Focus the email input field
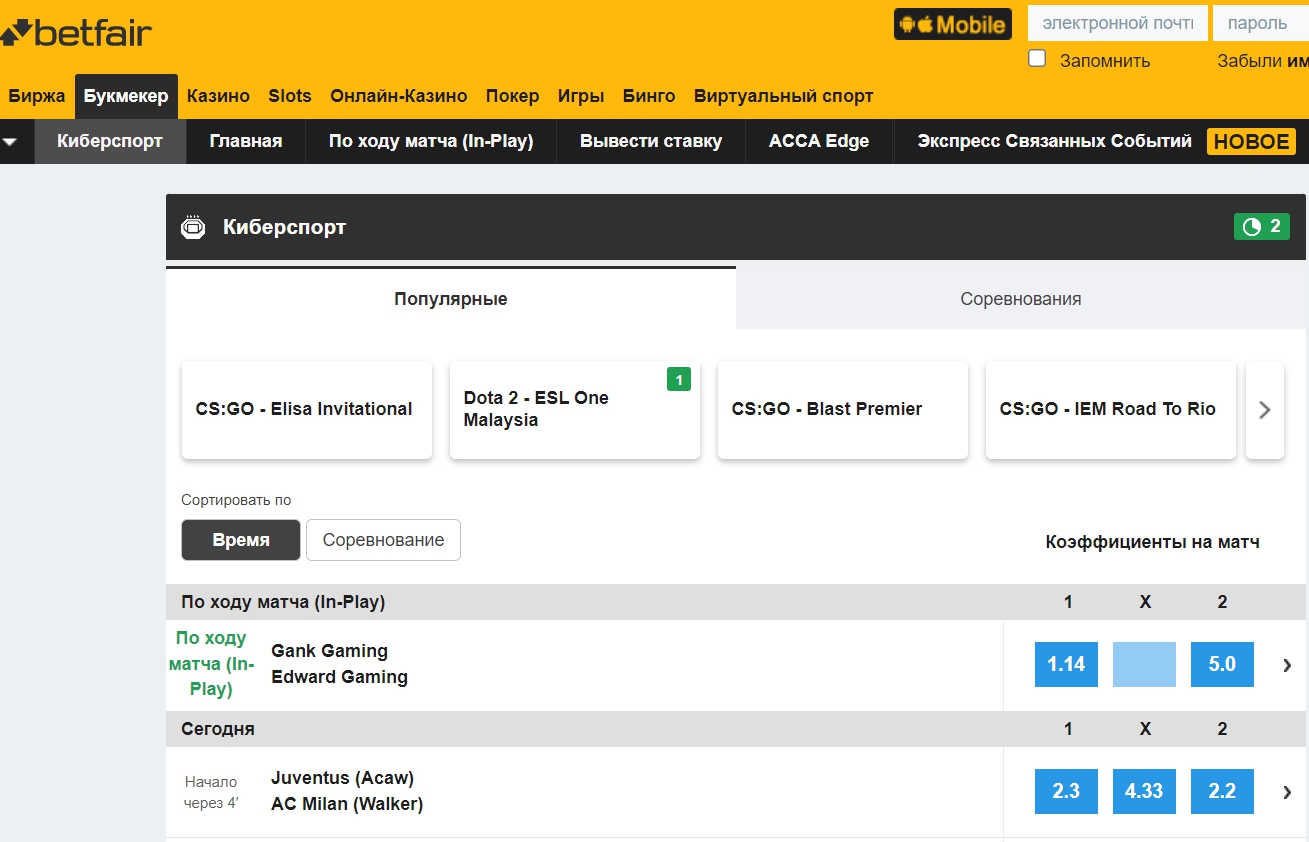The width and height of the screenshot is (1309, 842). [x=1117, y=23]
